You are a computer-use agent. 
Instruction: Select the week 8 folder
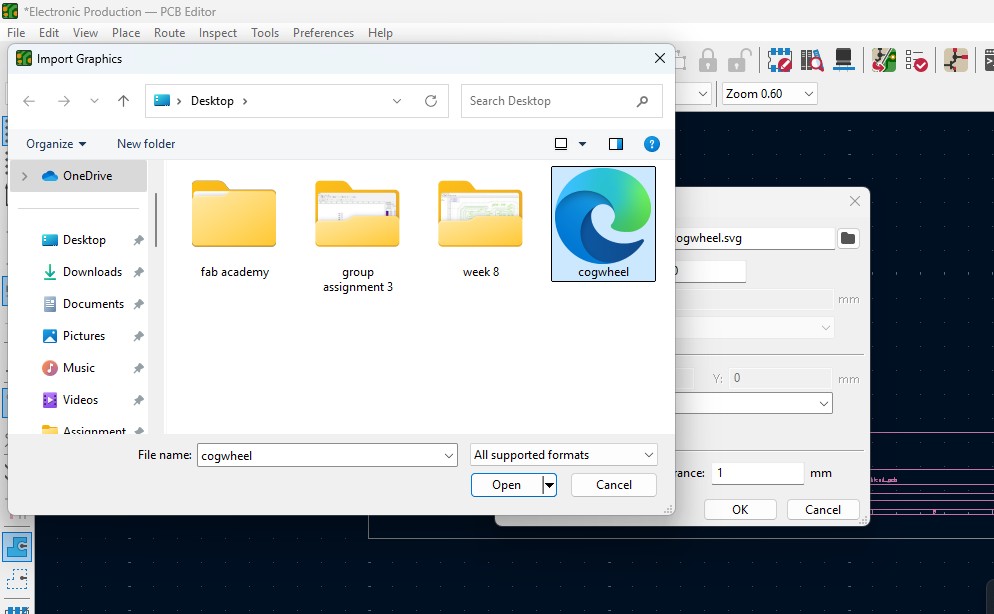point(481,229)
